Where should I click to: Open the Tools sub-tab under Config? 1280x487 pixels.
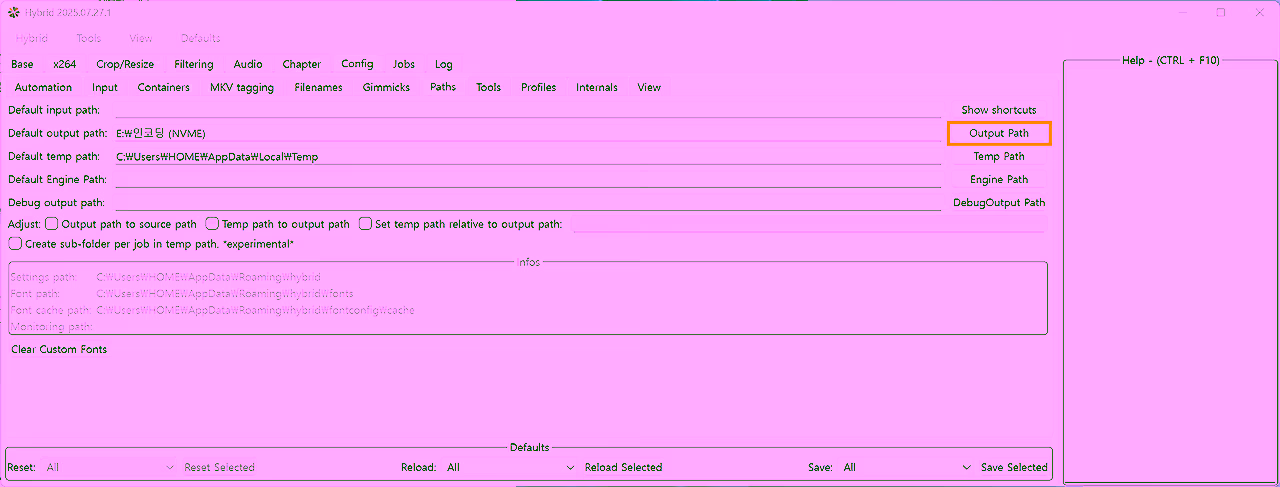(488, 87)
